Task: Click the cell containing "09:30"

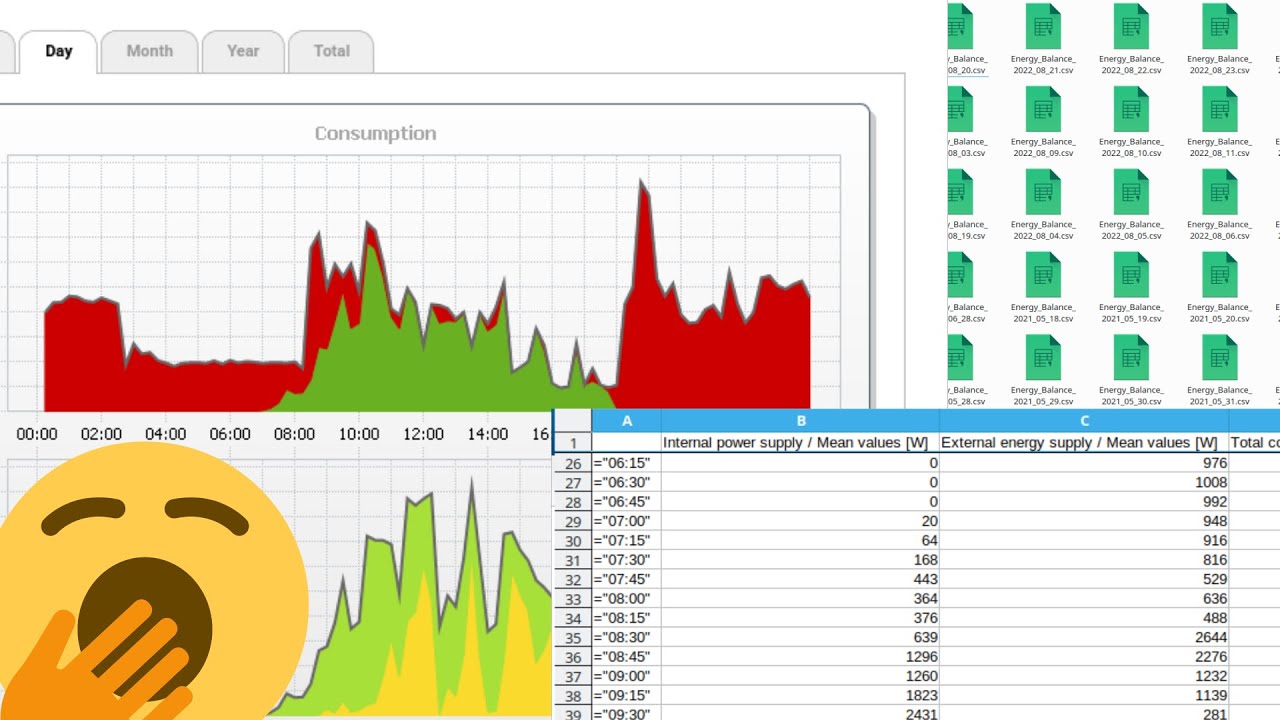Action: [626, 713]
